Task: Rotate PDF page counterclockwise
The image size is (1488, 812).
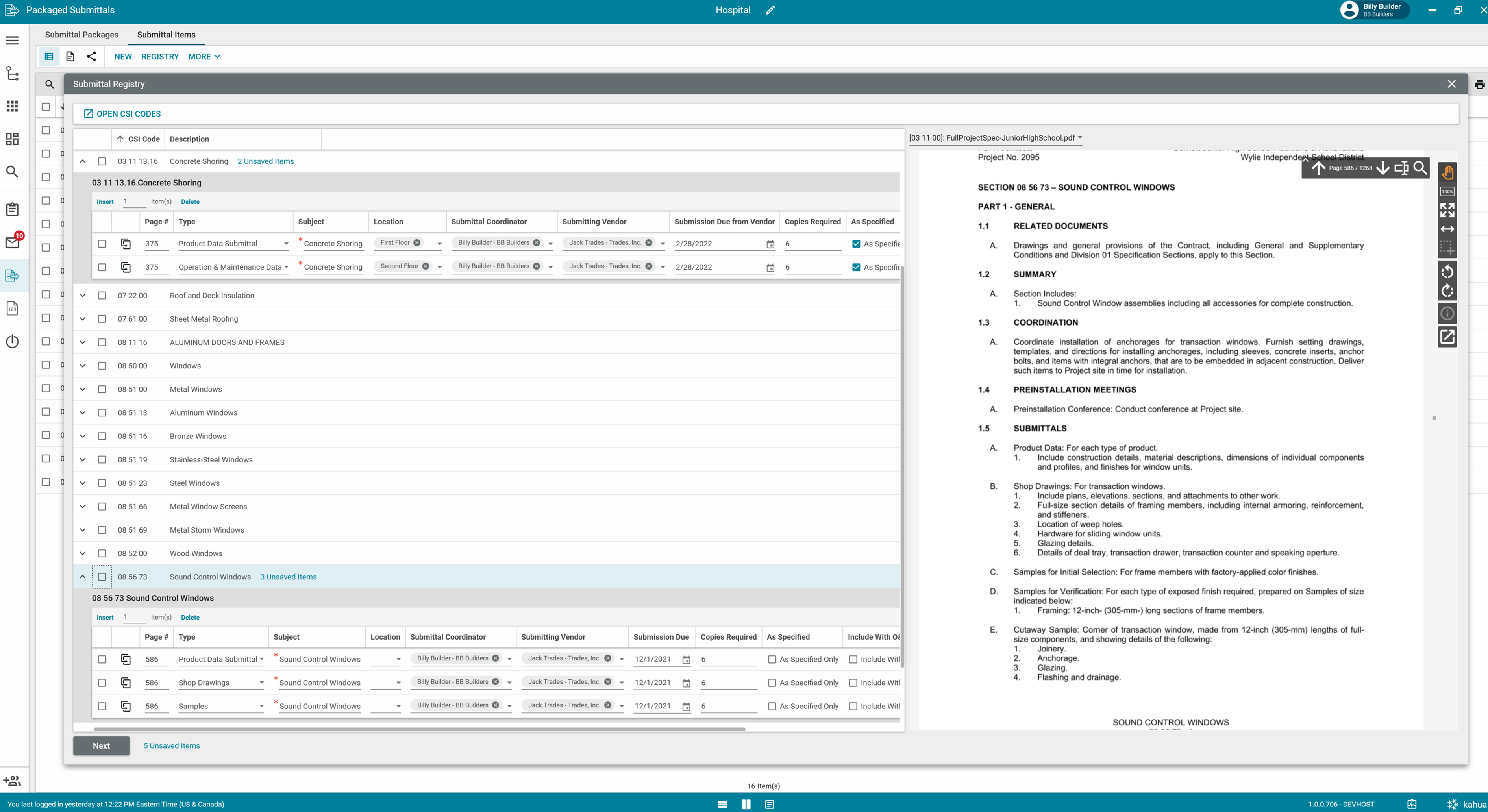Action: (x=1447, y=271)
